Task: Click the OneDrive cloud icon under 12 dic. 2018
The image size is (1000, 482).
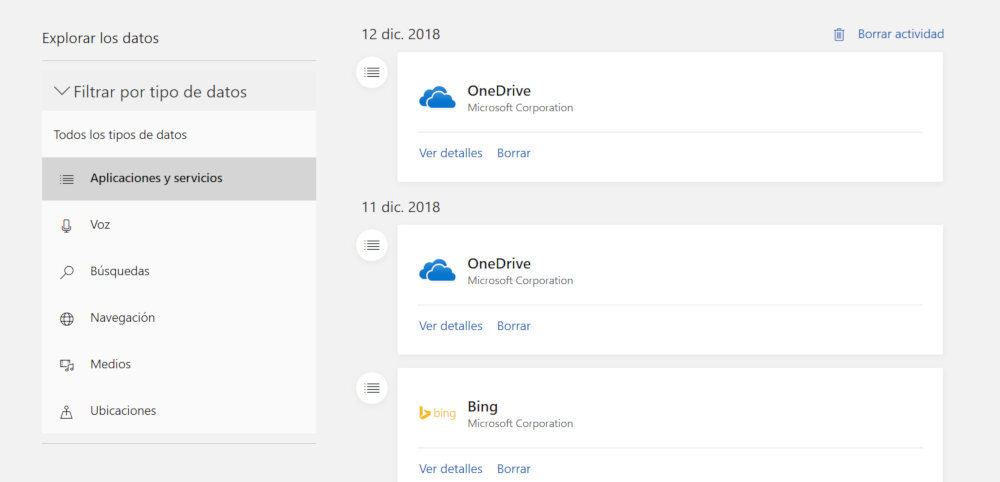Action: 437,98
